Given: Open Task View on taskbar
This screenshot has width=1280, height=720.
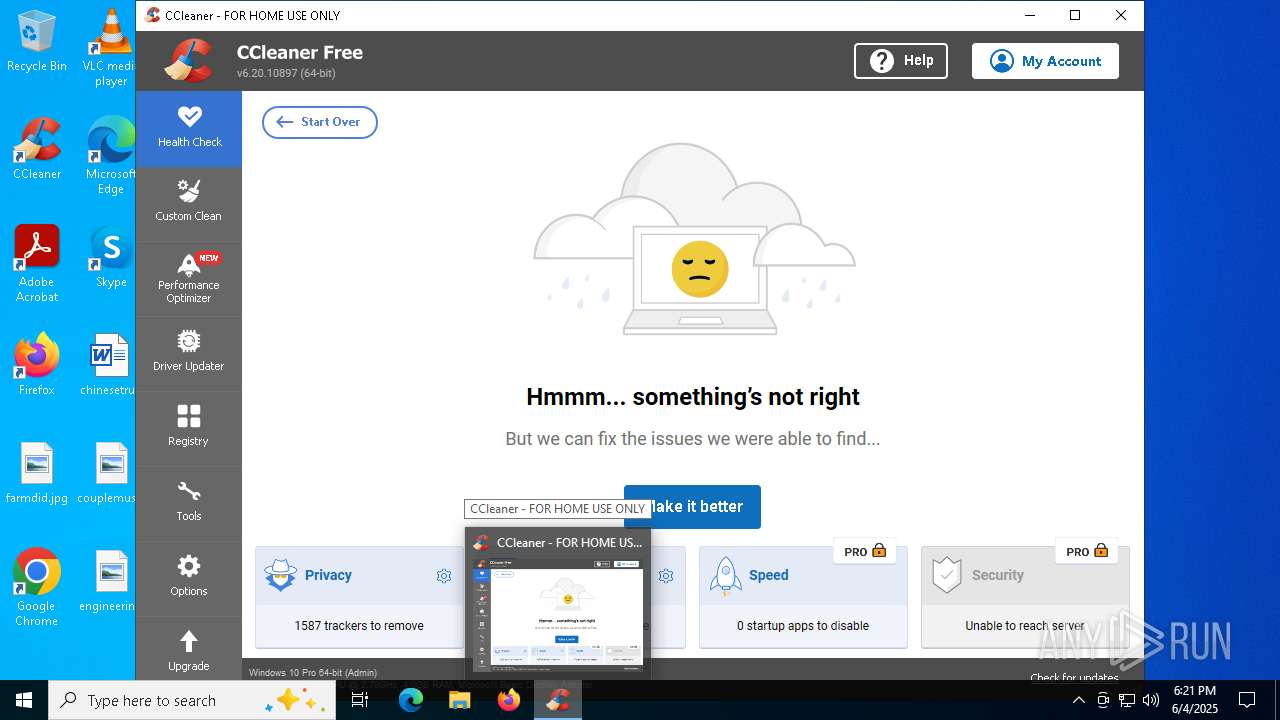Looking at the screenshot, I should tap(360, 700).
